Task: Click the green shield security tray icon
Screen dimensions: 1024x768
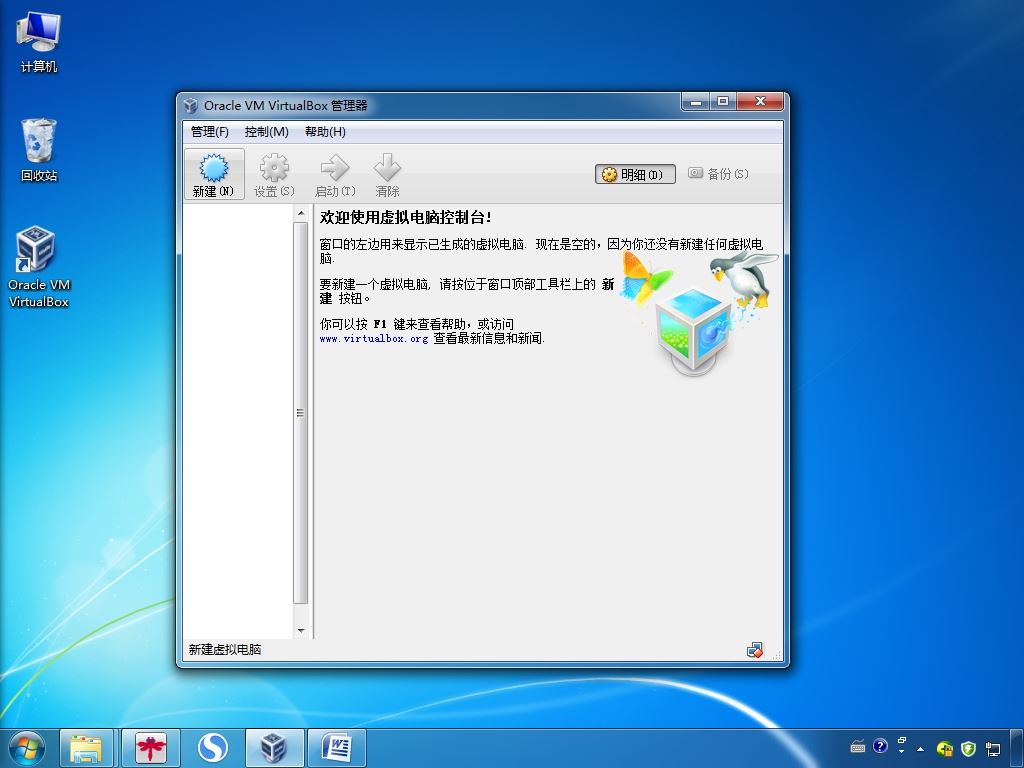Action: pos(968,748)
